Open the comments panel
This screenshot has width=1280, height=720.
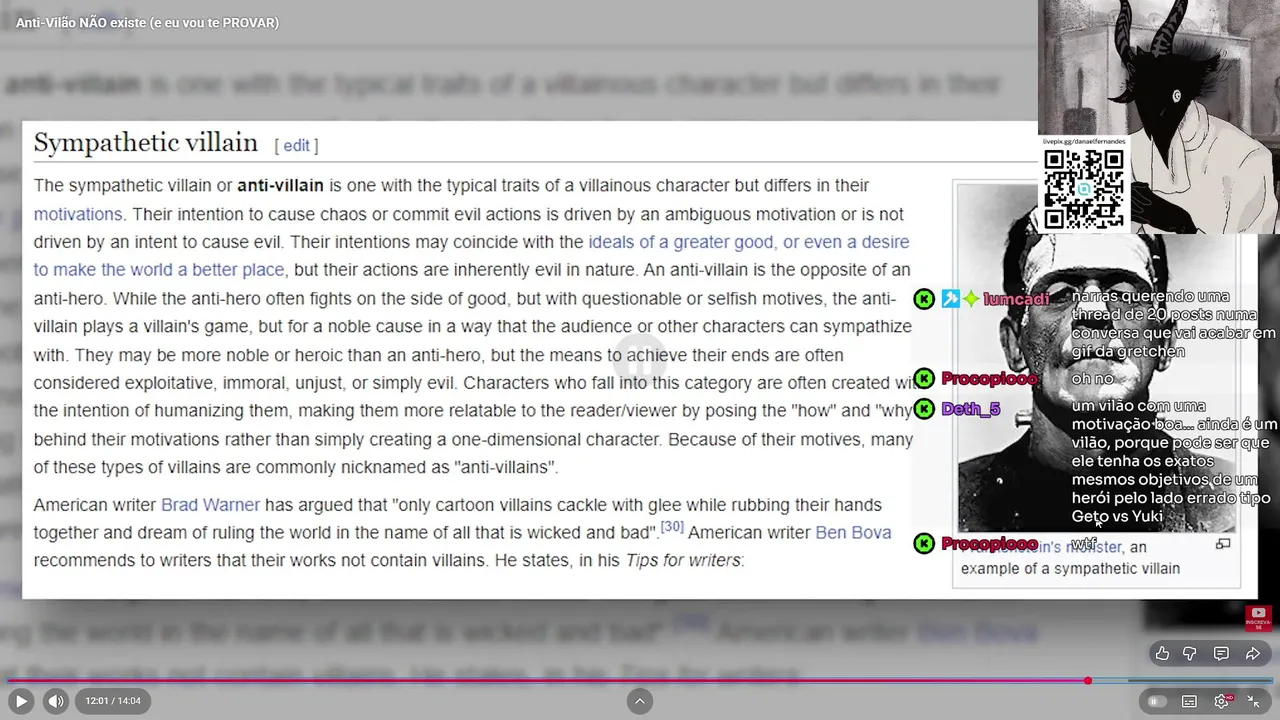(x=1221, y=653)
